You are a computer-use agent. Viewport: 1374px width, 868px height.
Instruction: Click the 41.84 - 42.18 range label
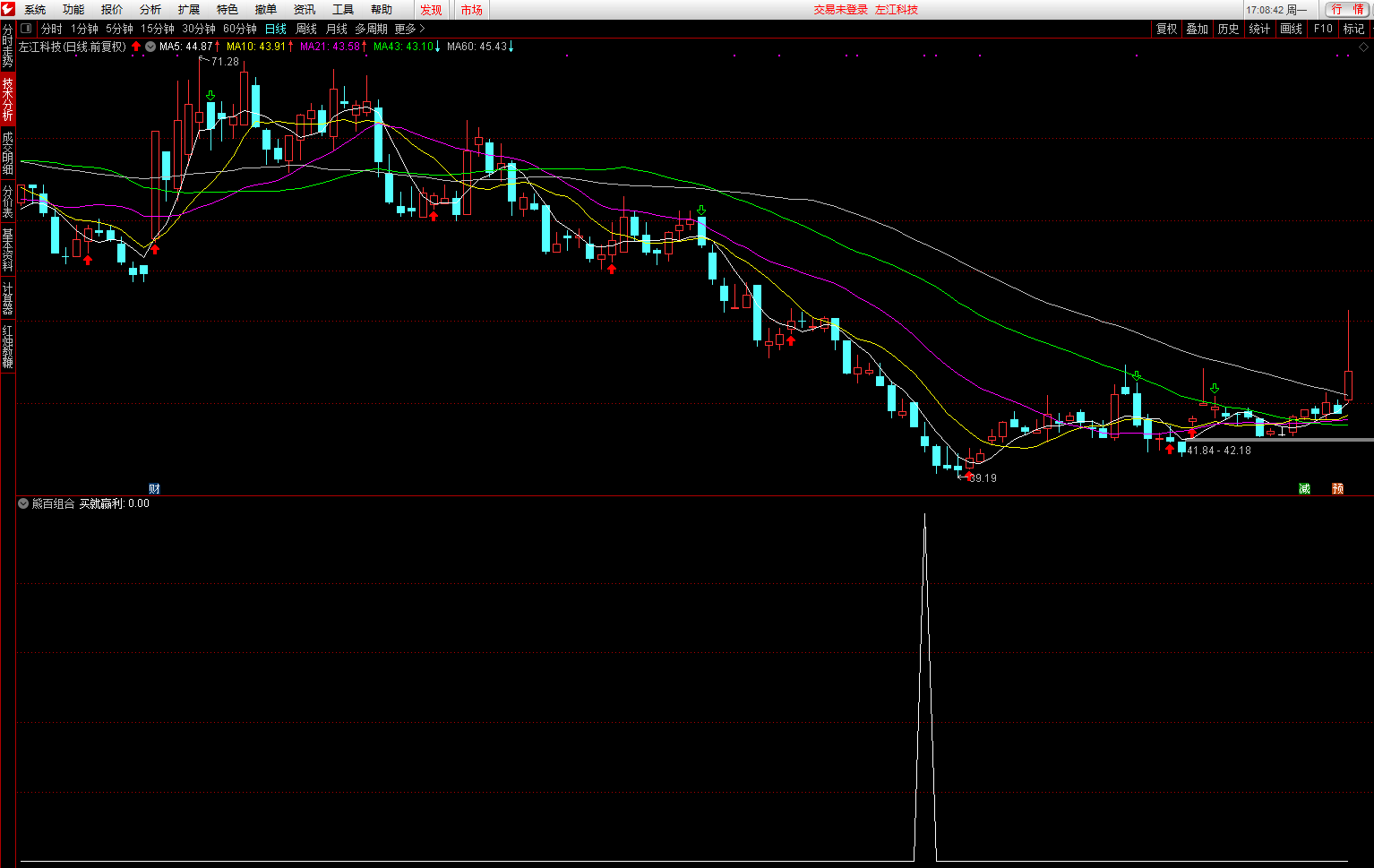pos(1219,451)
